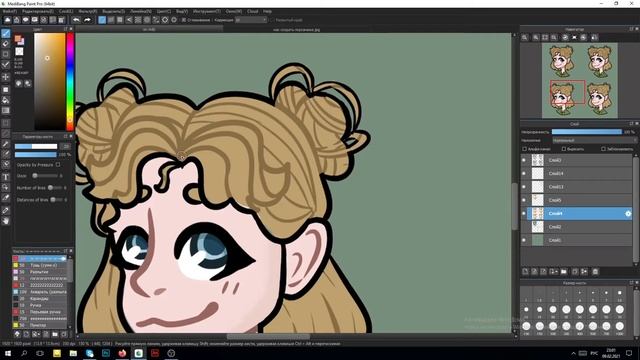Open the Выделить menu

pos(113,11)
